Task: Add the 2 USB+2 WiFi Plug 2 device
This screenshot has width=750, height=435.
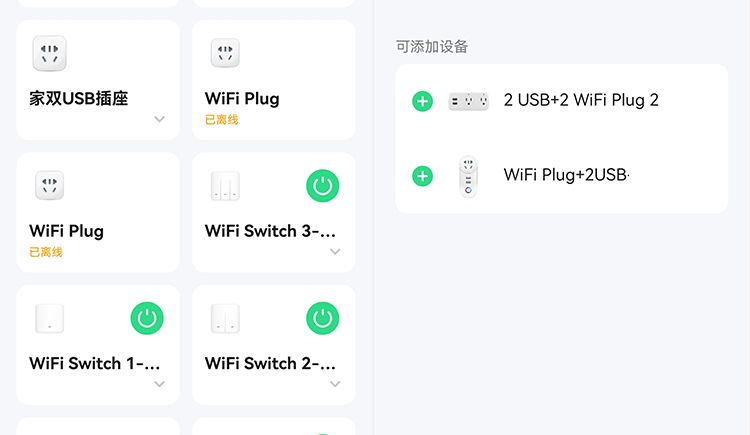Action: click(422, 101)
